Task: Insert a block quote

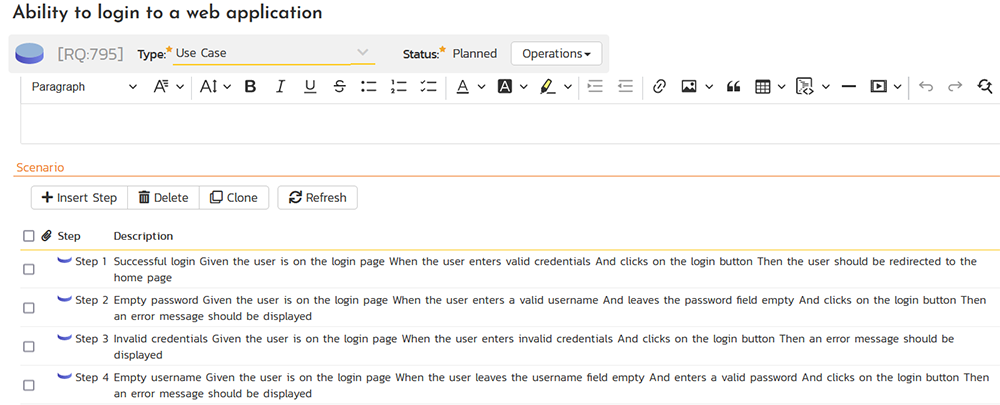Action: coord(733,87)
